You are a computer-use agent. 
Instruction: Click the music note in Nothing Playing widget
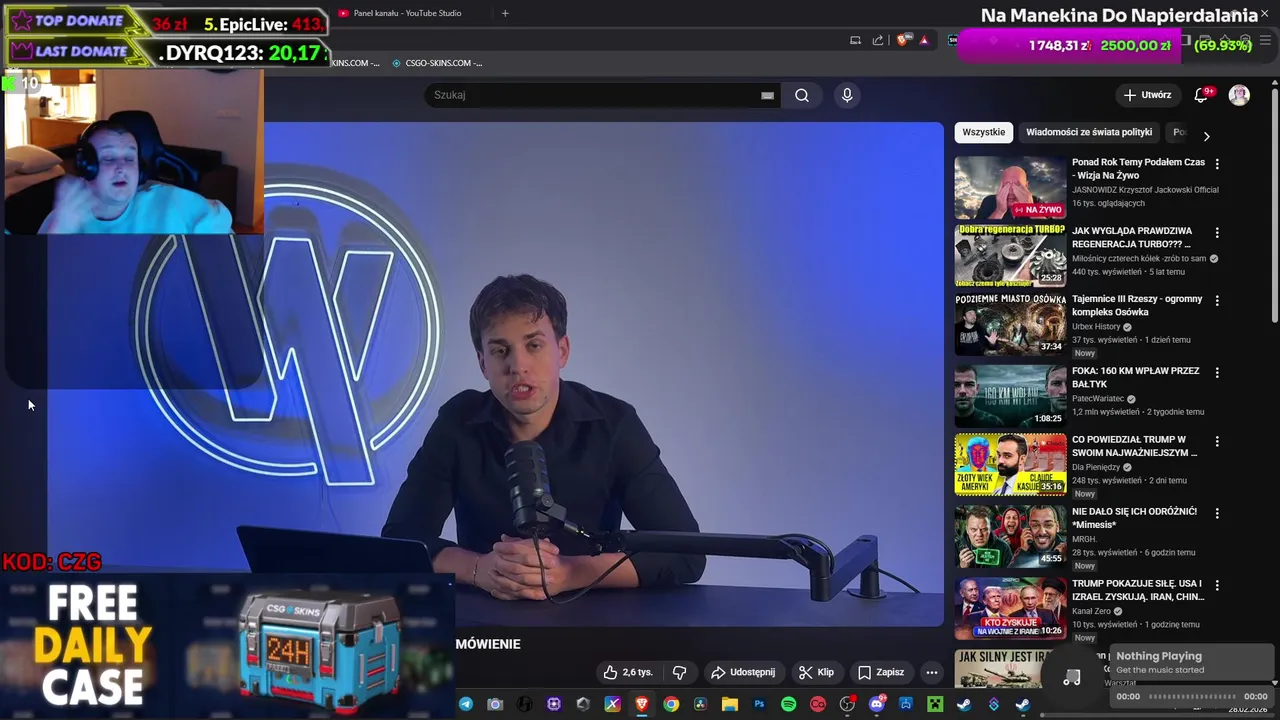click(1072, 677)
